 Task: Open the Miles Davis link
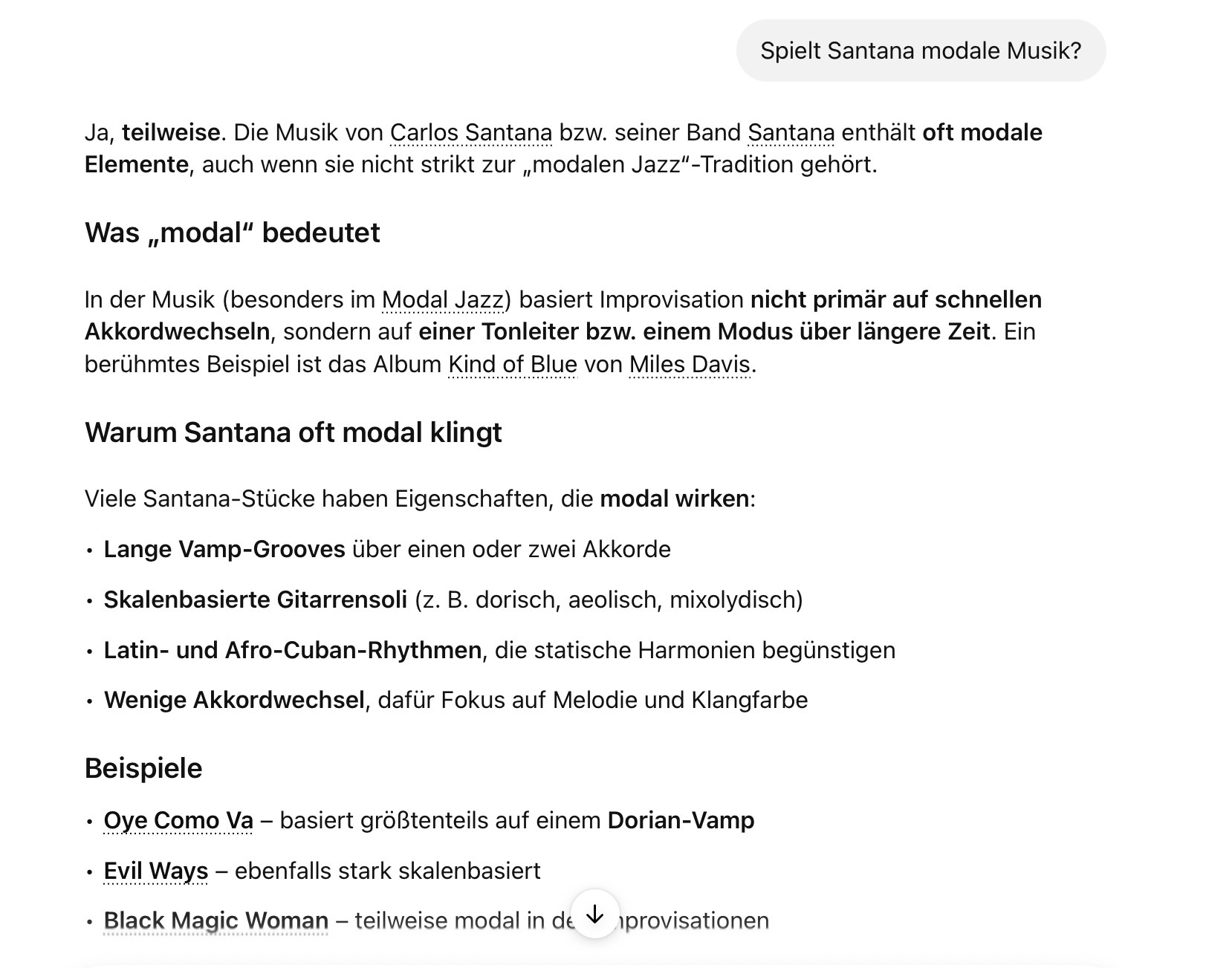click(x=690, y=365)
